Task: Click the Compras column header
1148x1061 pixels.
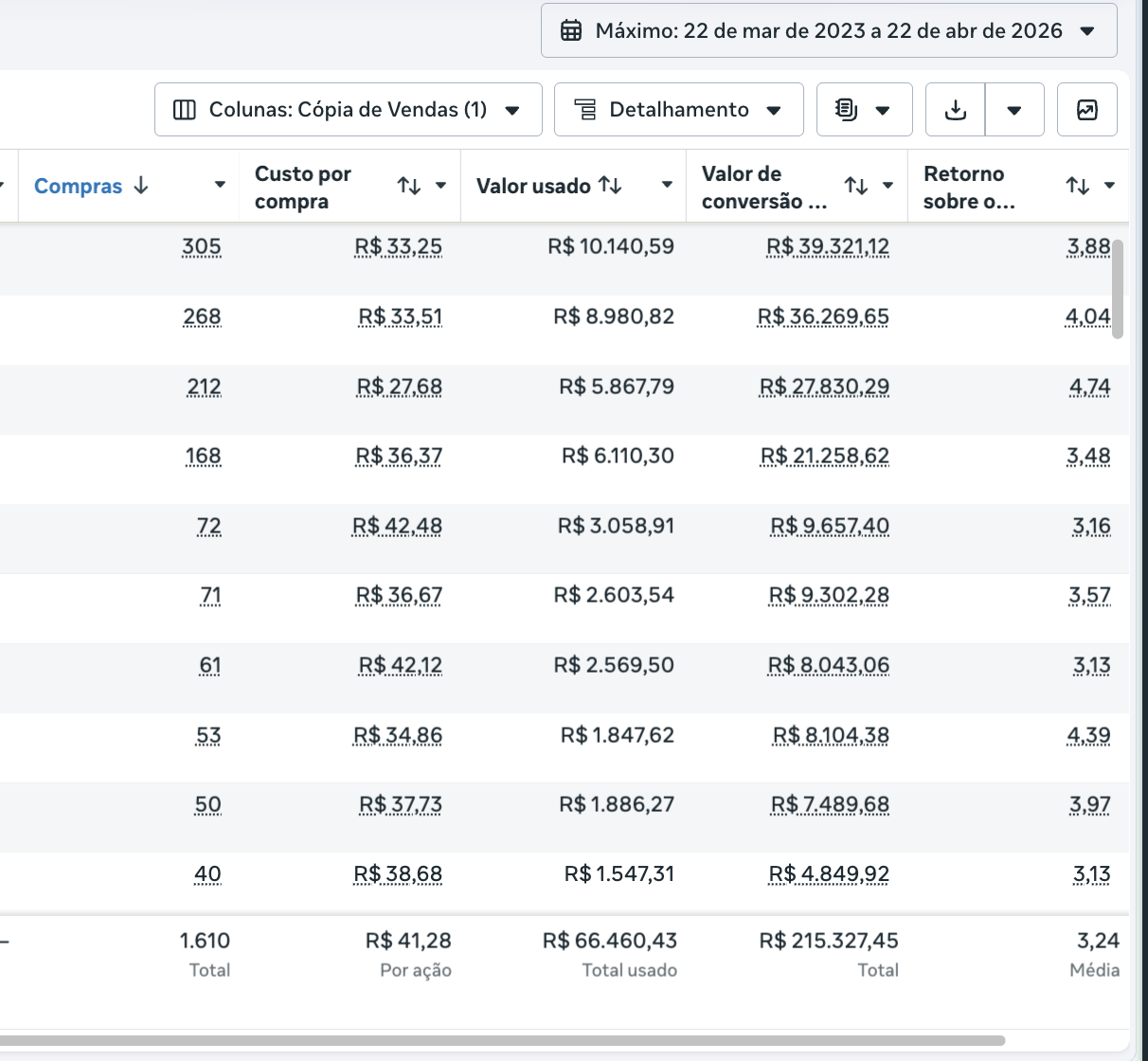Action: click(79, 186)
